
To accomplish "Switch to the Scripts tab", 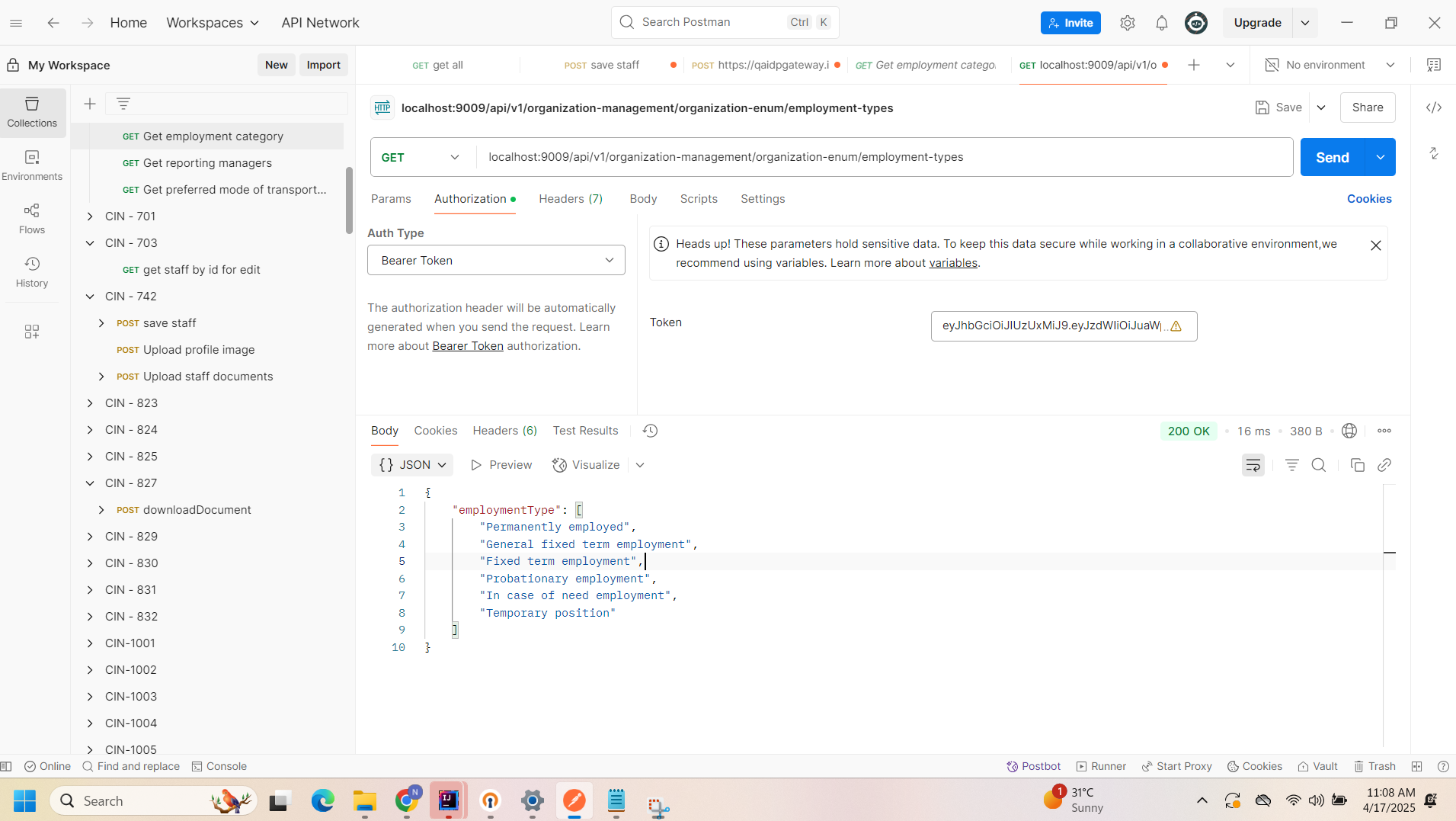I will (699, 199).
